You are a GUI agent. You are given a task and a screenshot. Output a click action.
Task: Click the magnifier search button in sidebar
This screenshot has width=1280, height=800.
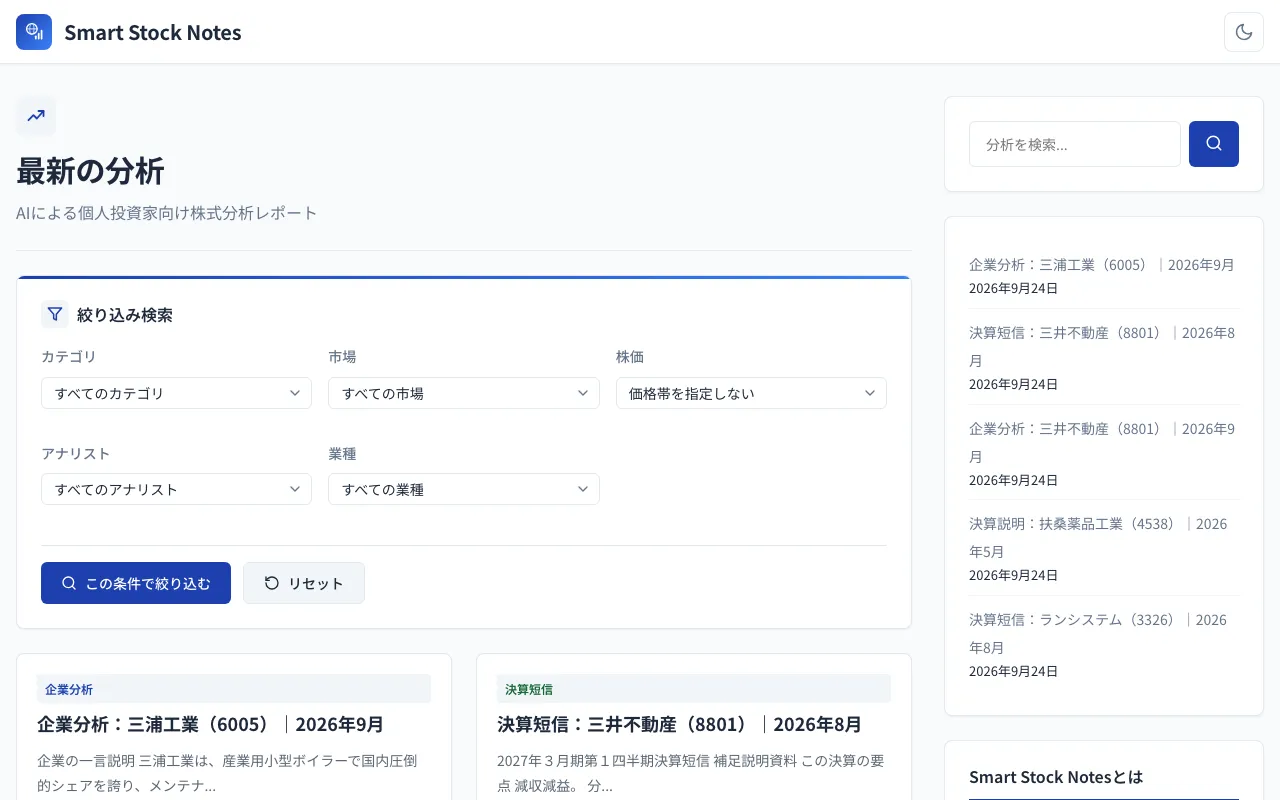coord(1214,144)
